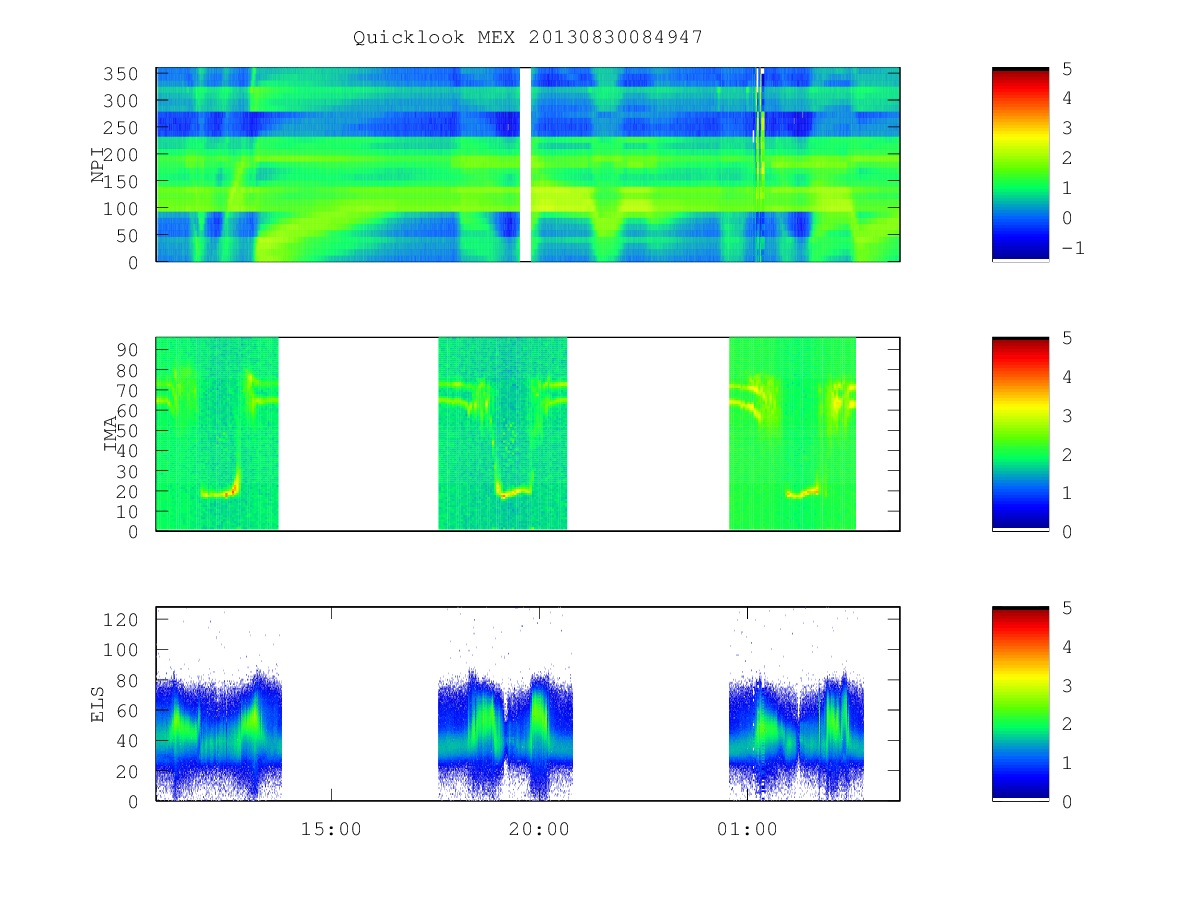Click the first IMA data block on left
1200x900 pixels.
(217, 434)
